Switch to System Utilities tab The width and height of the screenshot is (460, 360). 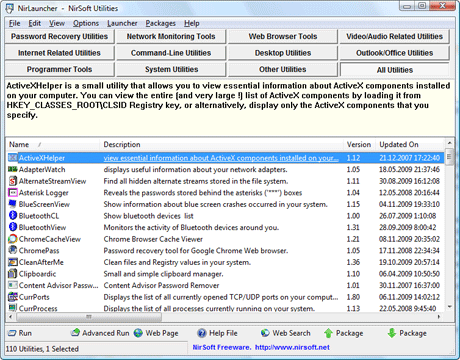point(171,69)
